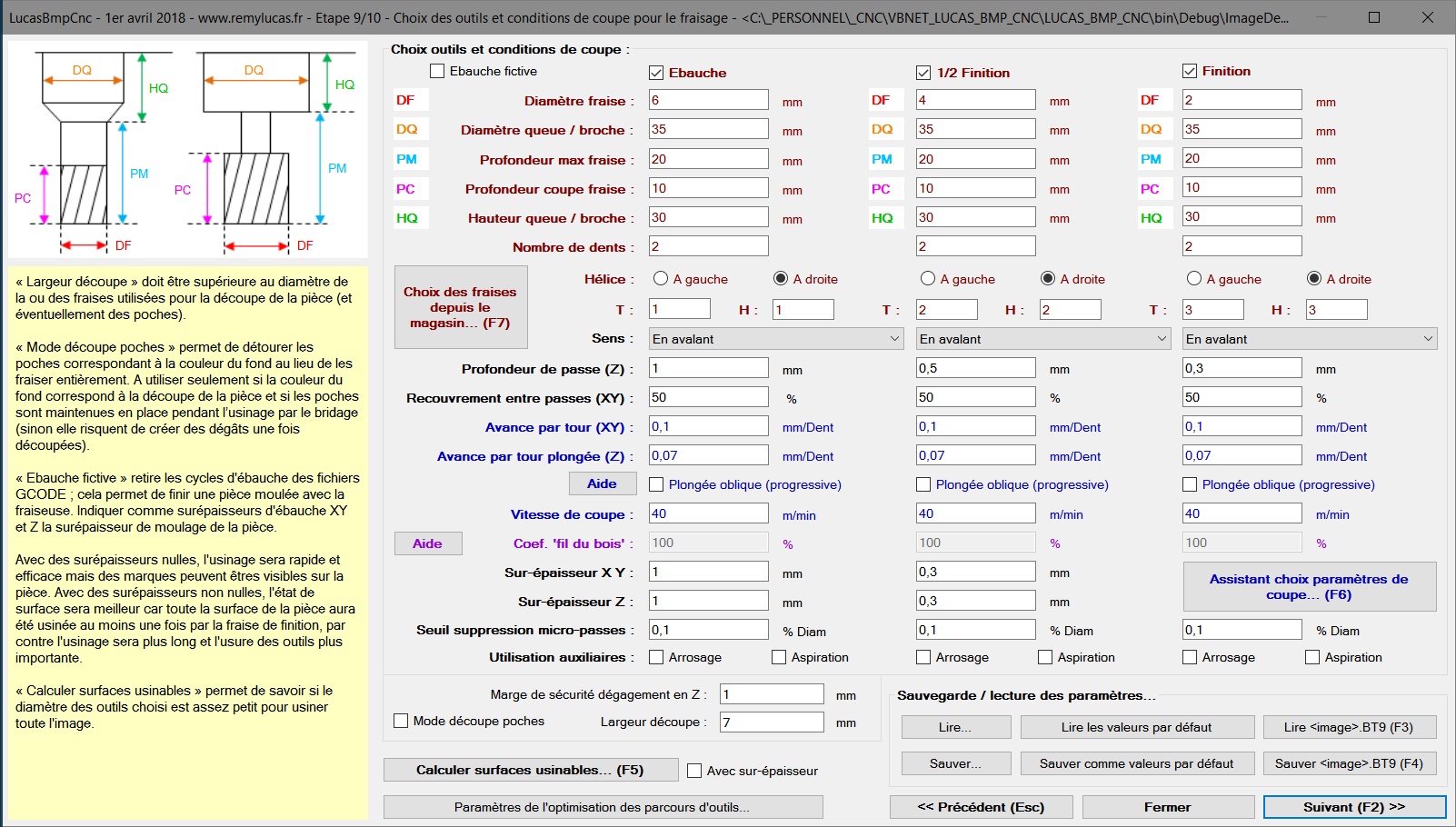Viewport: 1456px width, 827px height.
Task: Click the Fermer button
Action: 1168,807
